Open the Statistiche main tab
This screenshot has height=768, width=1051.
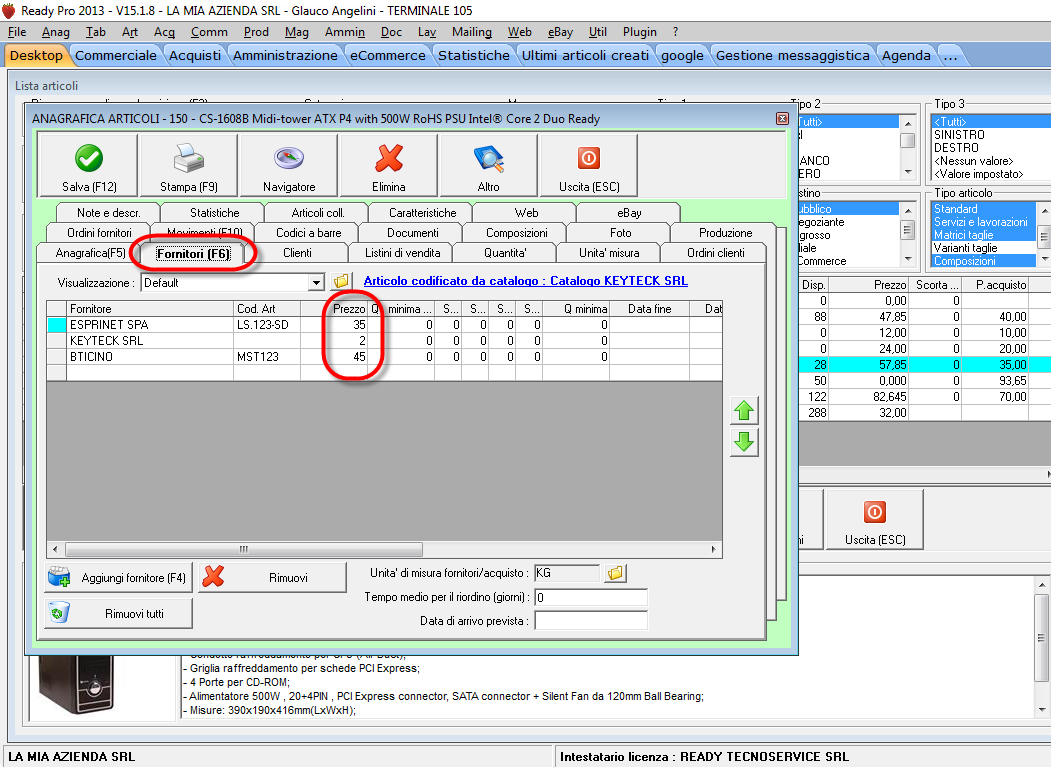pyautogui.click(x=474, y=55)
